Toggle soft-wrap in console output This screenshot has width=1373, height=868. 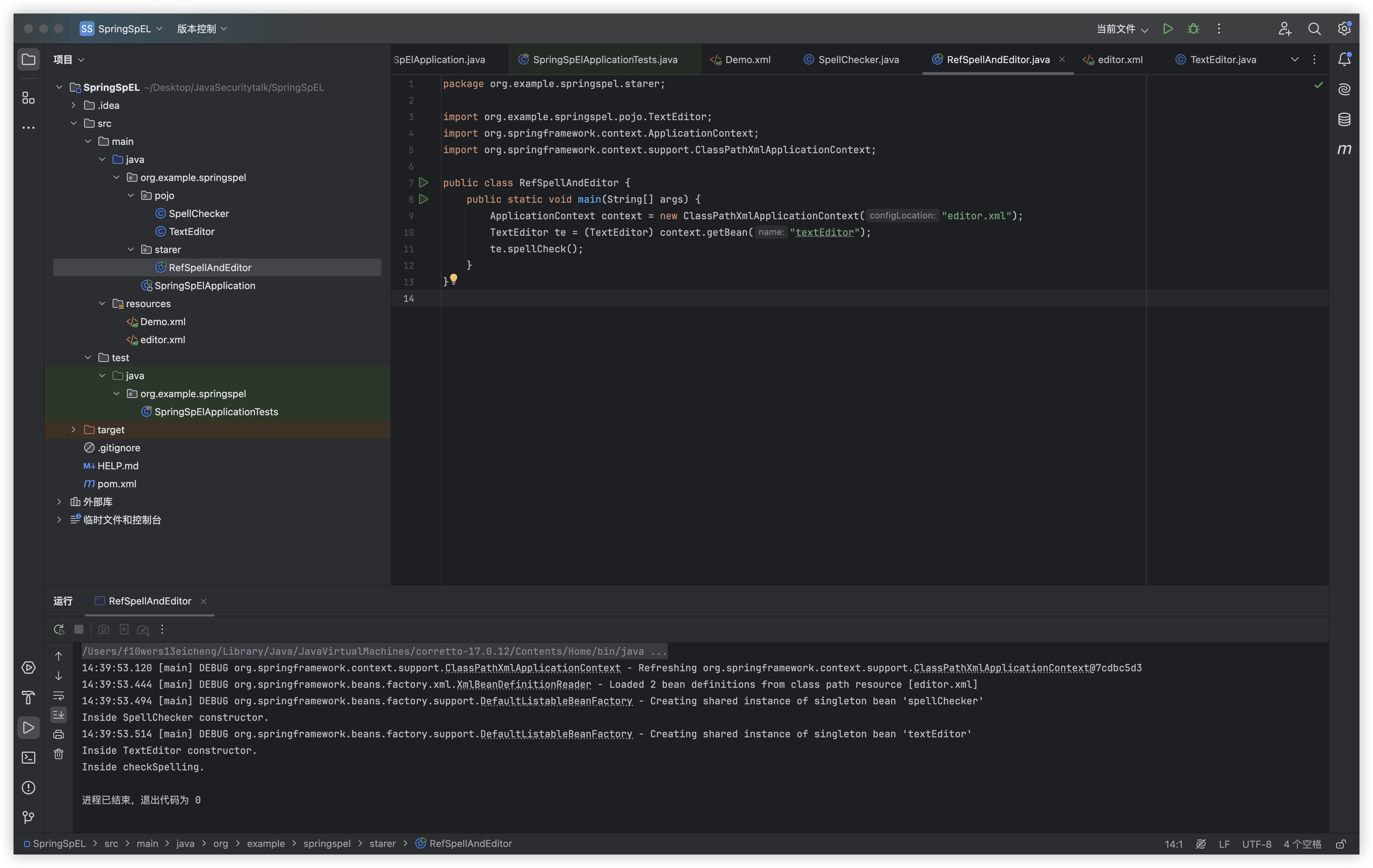pos(59,695)
